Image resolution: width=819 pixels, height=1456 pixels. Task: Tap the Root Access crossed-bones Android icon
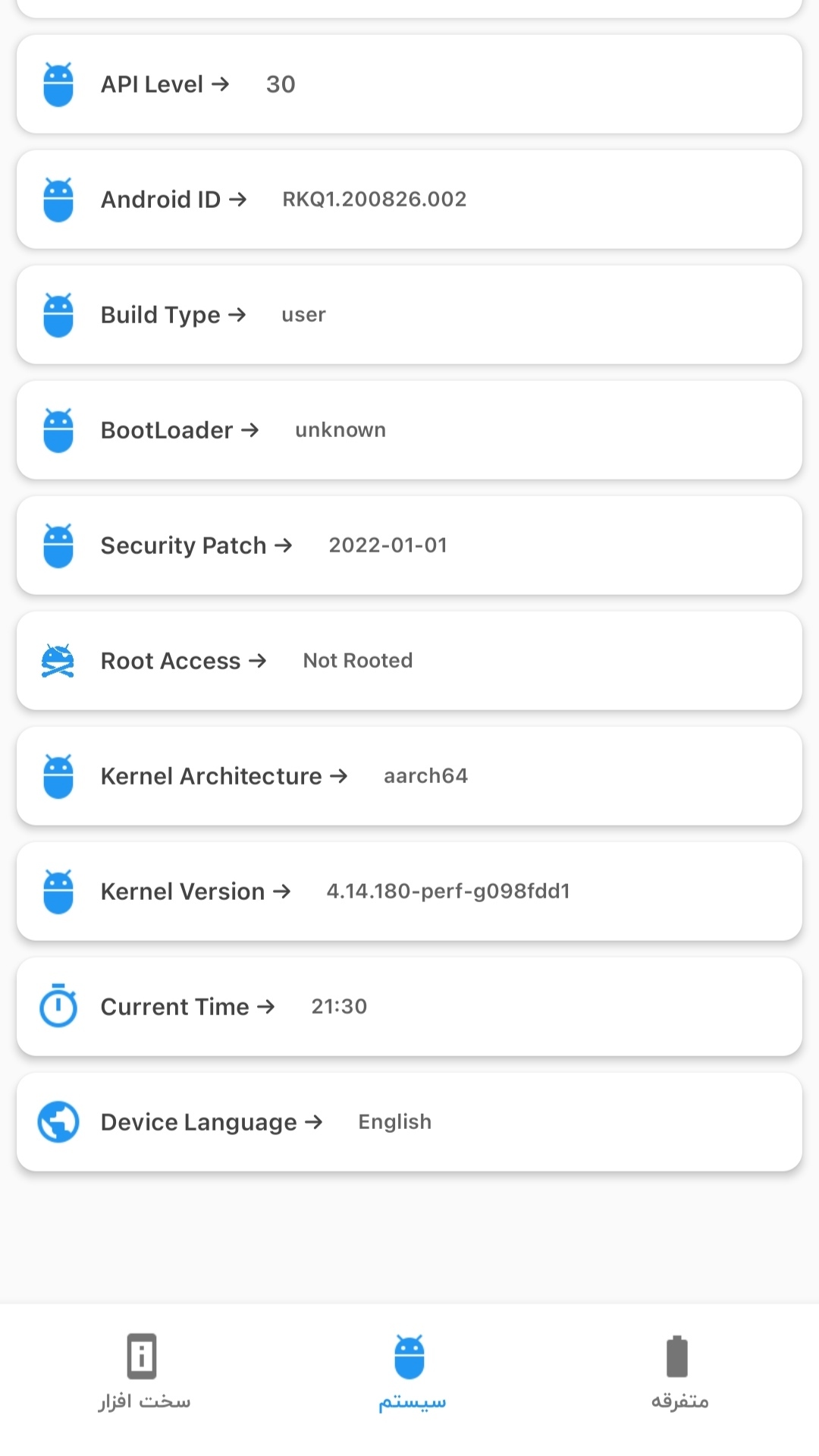pos(58,661)
